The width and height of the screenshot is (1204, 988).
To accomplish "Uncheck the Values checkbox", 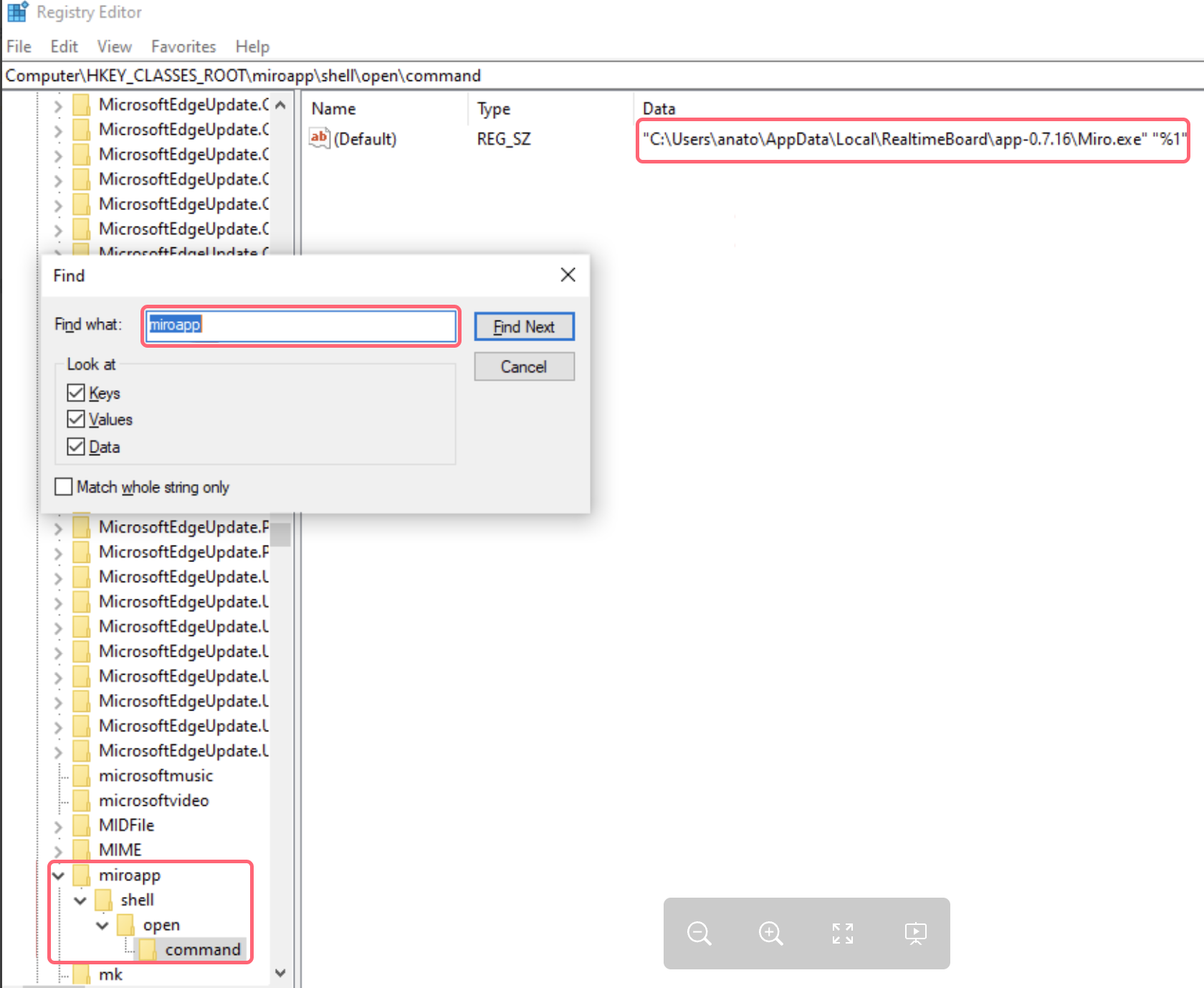I will (x=75, y=419).
